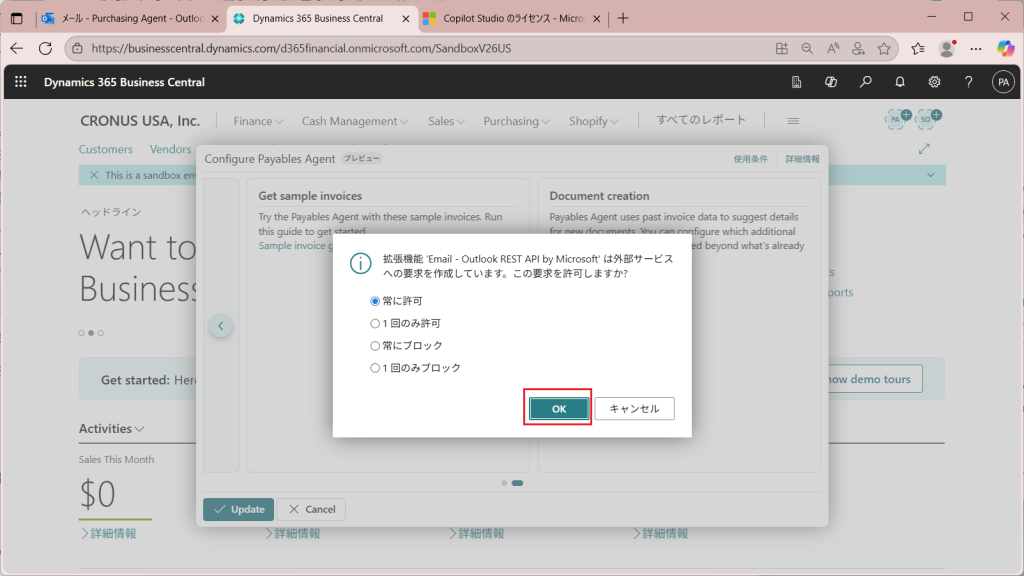The image size is (1024, 576).
Task: Open Business Central Copilot icon
Action: 831,82
